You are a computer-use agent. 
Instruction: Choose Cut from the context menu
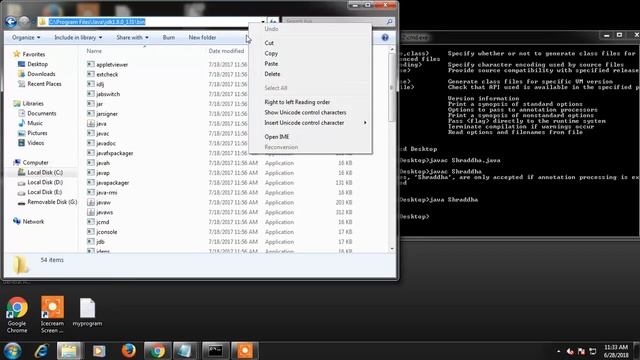269,43
